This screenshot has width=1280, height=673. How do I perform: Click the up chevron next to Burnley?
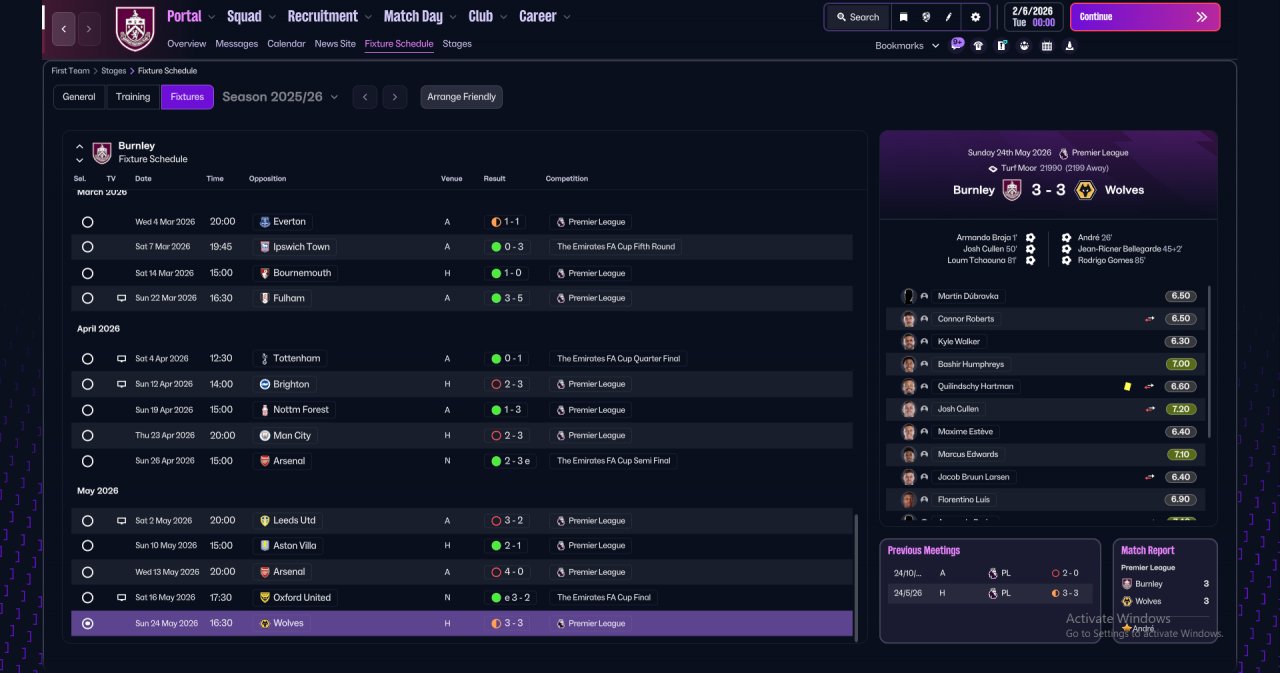(80, 147)
